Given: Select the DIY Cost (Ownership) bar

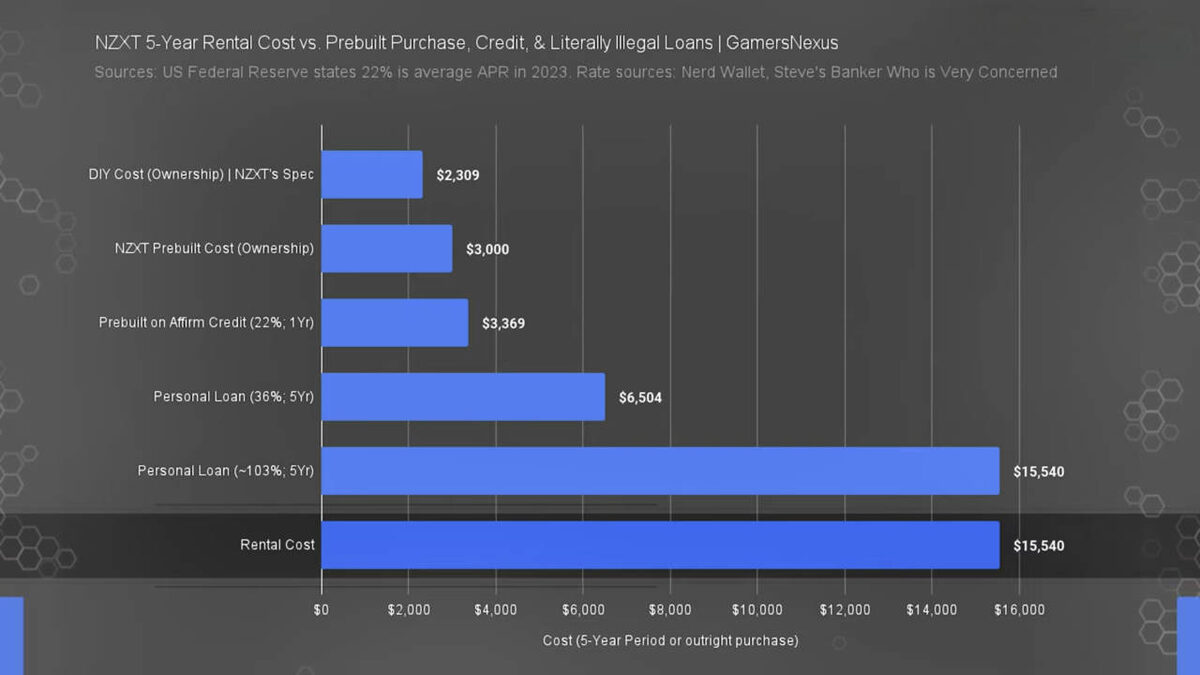Looking at the screenshot, I should point(372,175).
